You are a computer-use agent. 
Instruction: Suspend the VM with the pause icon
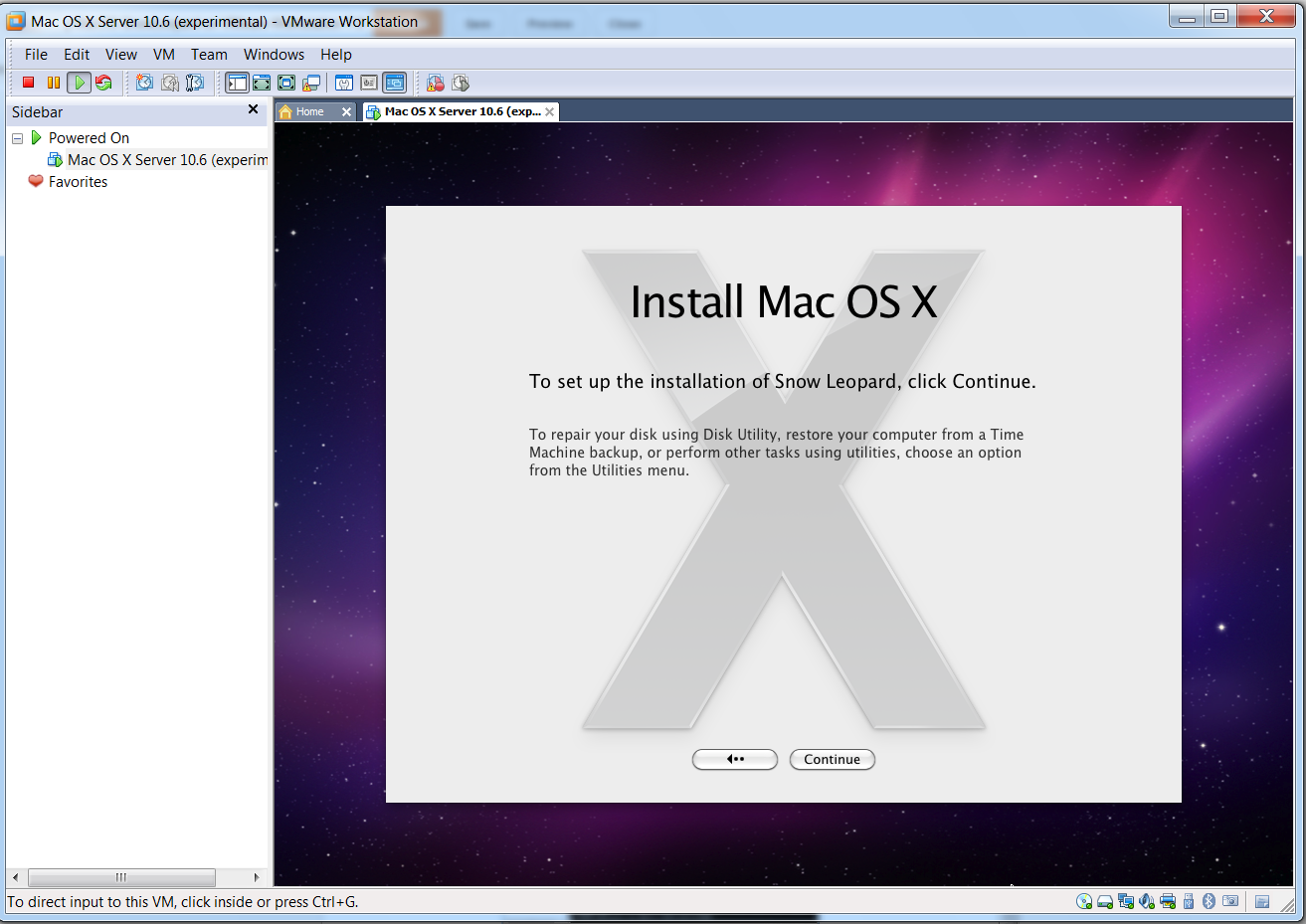[x=54, y=83]
